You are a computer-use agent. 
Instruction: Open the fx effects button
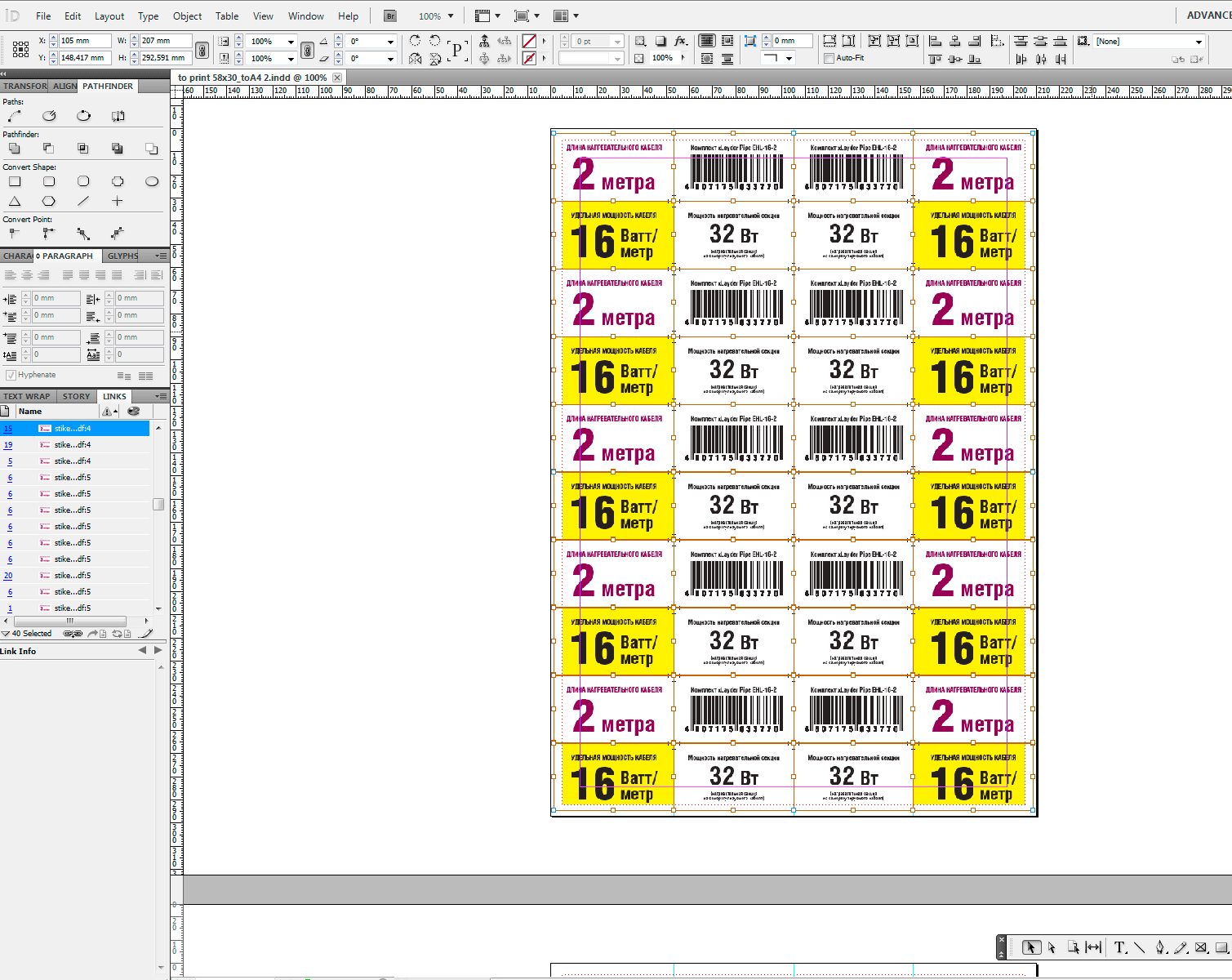coord(681,41)
